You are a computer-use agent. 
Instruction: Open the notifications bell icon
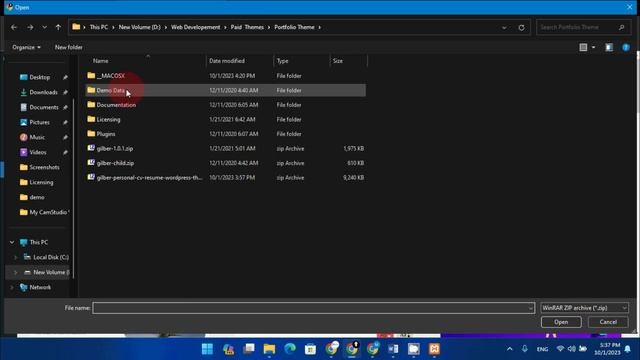click(x=628, y=349)
